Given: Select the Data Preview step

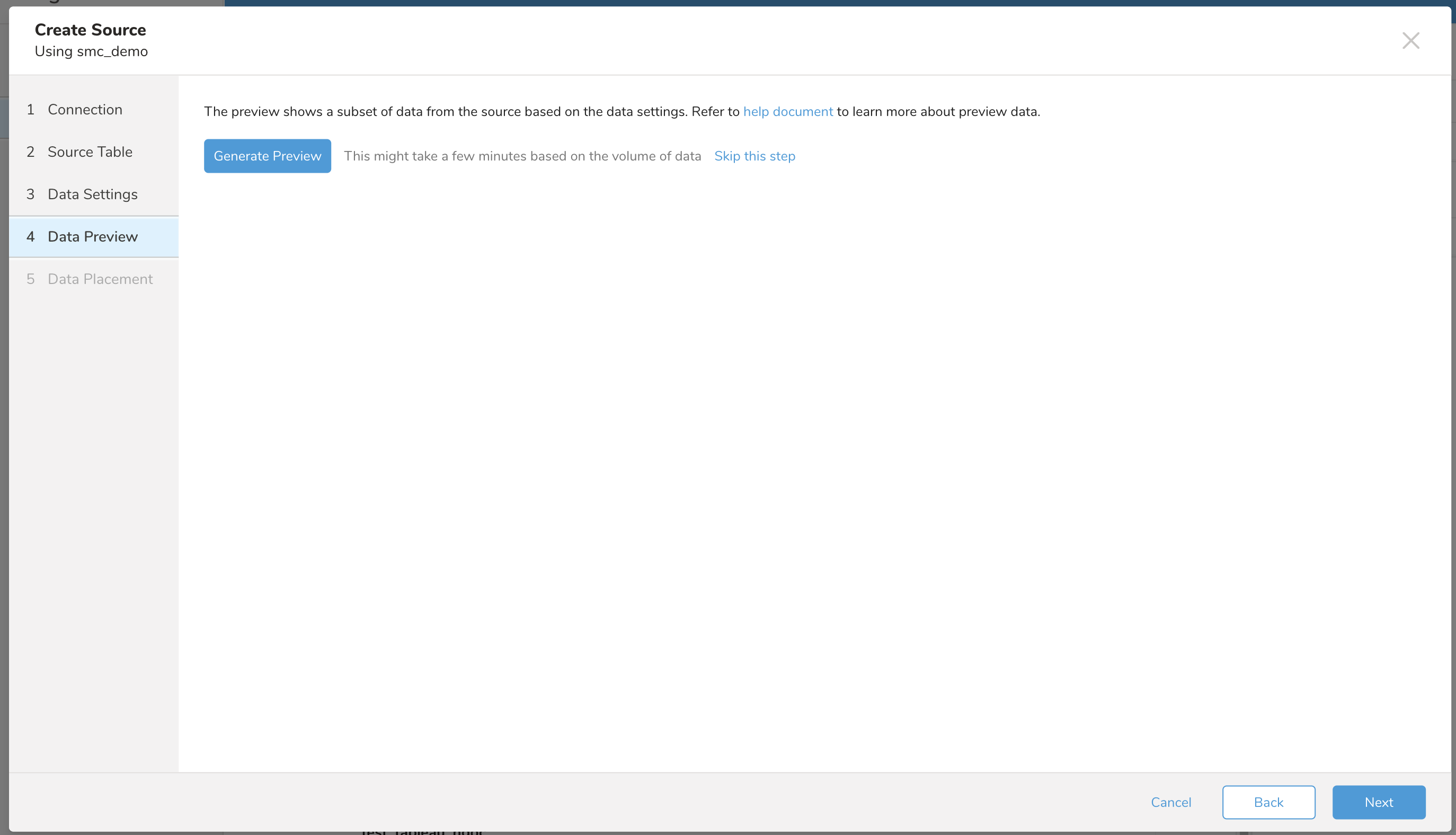Looking at the screenshot, I should click(x=92, y=237).
